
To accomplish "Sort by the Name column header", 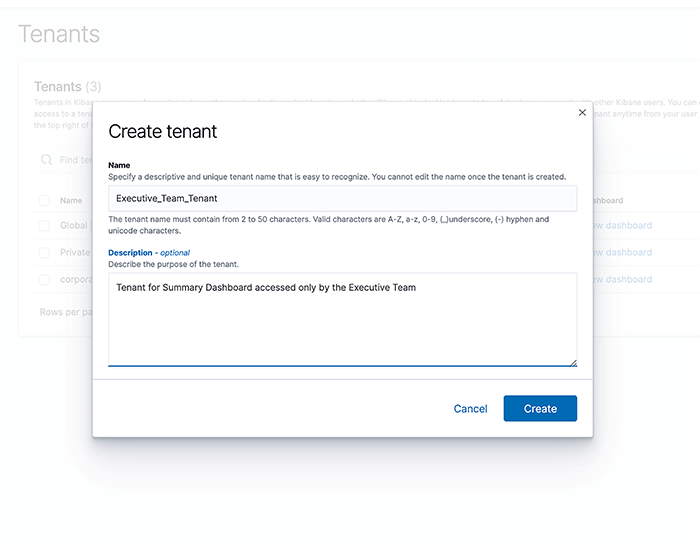I will (x=71, y=200).
